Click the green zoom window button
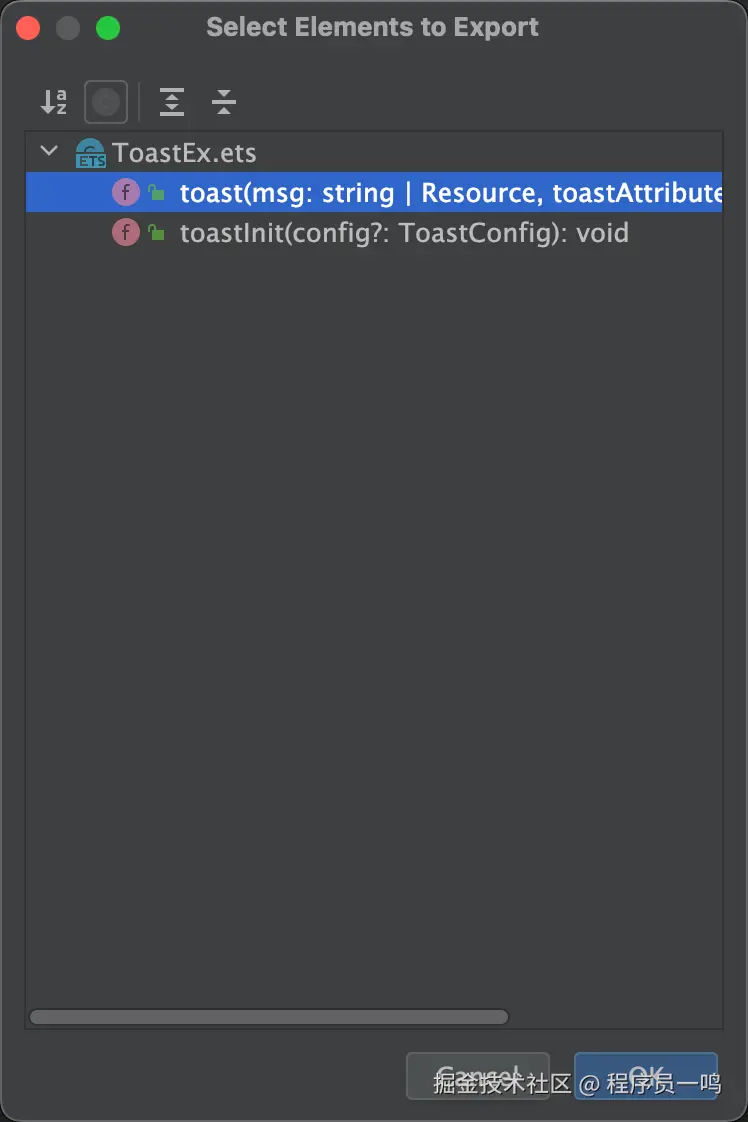The width and height of the screenshot is (748, 1122). (108, 28)
